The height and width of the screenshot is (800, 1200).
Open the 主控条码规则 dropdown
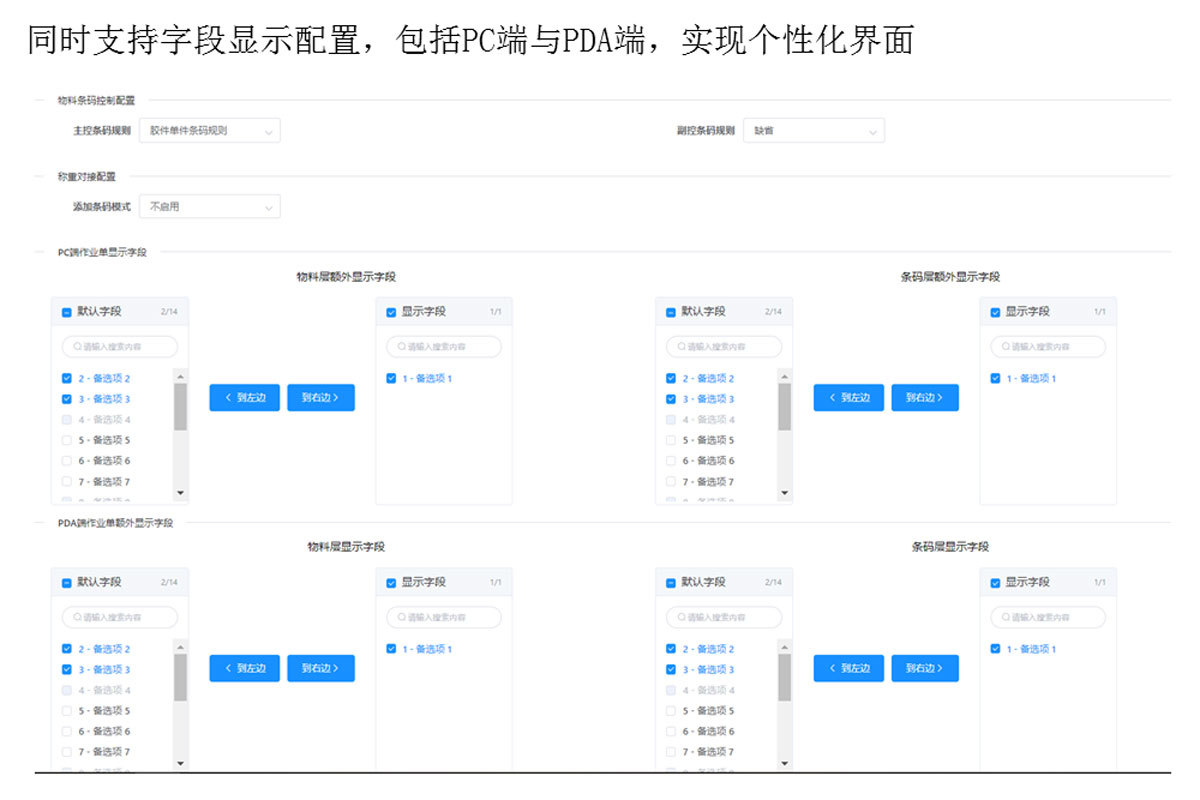coord(209,131)
